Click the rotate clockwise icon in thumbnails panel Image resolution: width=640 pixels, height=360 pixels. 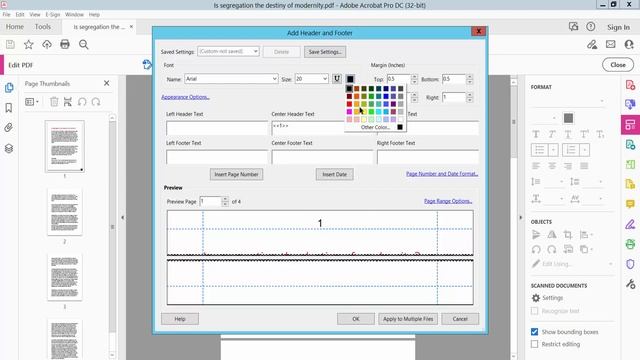[x=96, y=102]
